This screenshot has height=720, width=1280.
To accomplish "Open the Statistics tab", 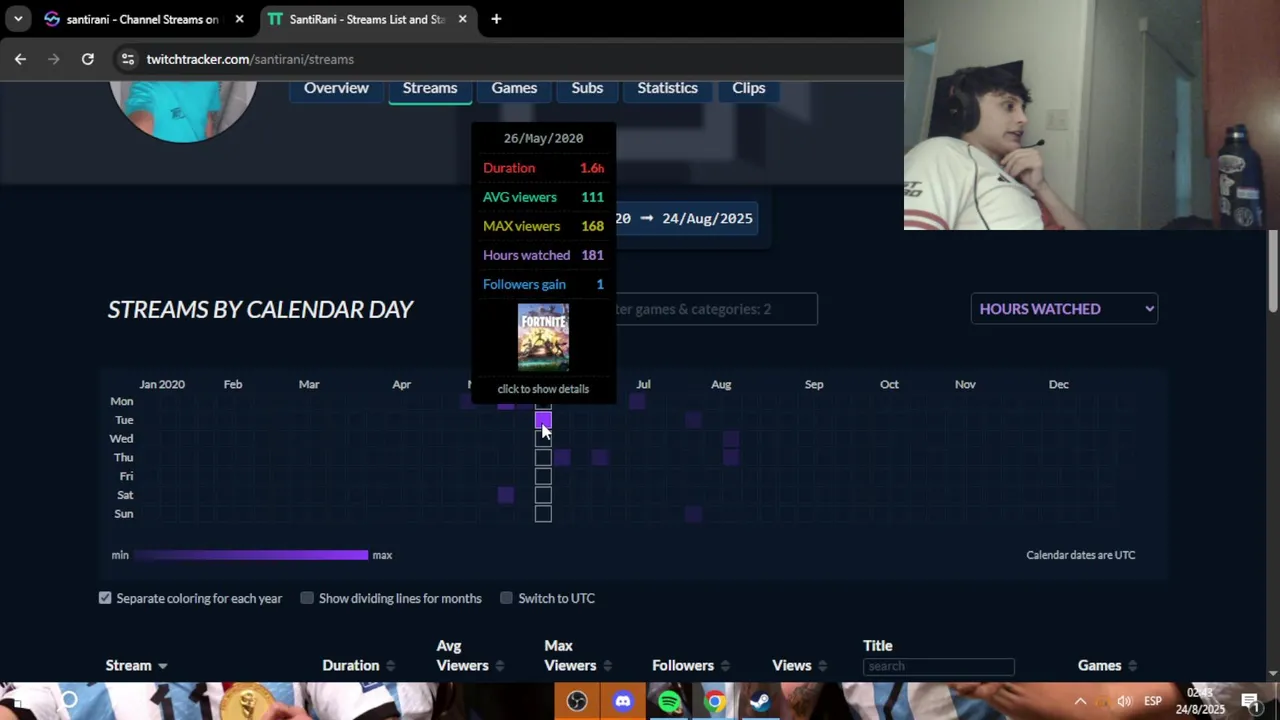I will tap(667, 88).
